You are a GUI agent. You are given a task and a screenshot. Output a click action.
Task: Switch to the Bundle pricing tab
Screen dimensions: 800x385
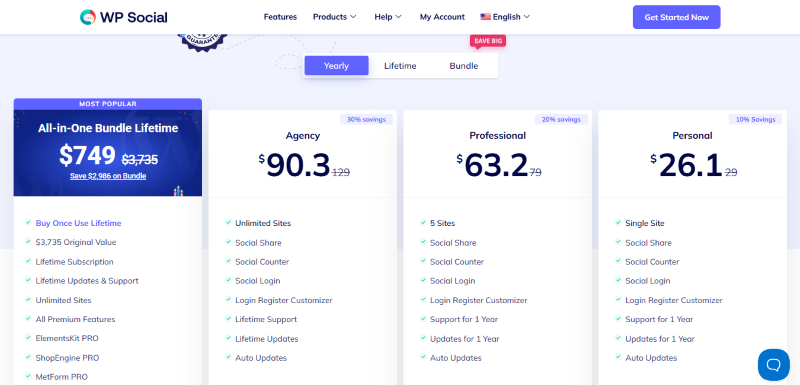464,66
